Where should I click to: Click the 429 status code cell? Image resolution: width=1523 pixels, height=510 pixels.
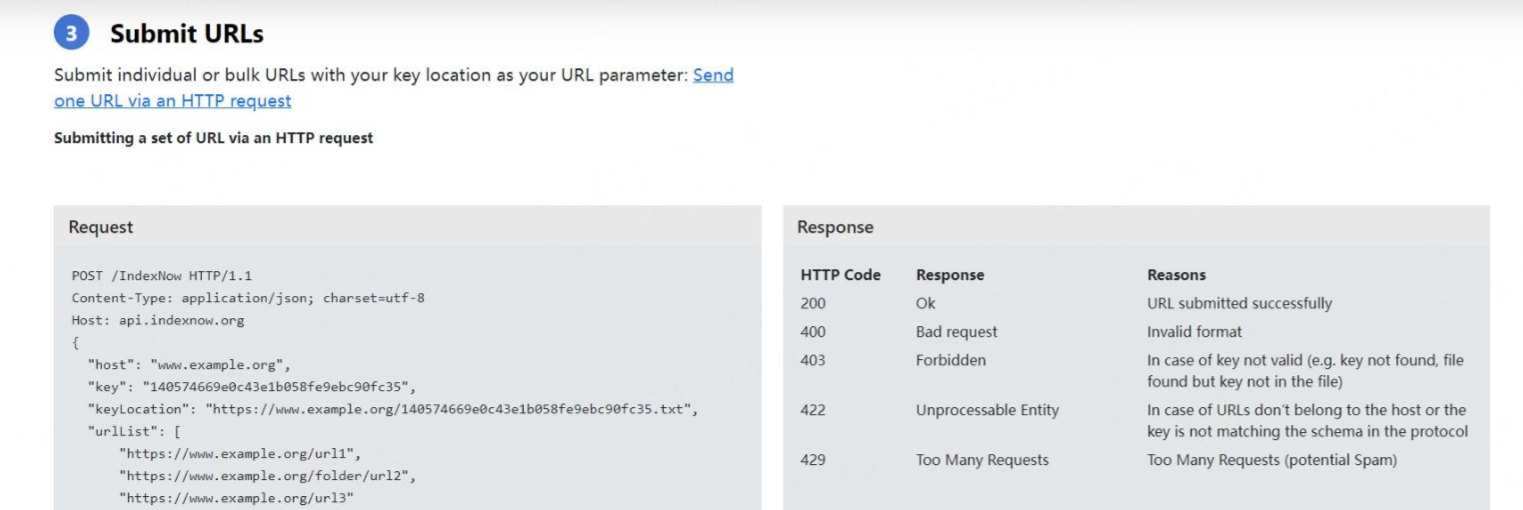tap(813, 460)
